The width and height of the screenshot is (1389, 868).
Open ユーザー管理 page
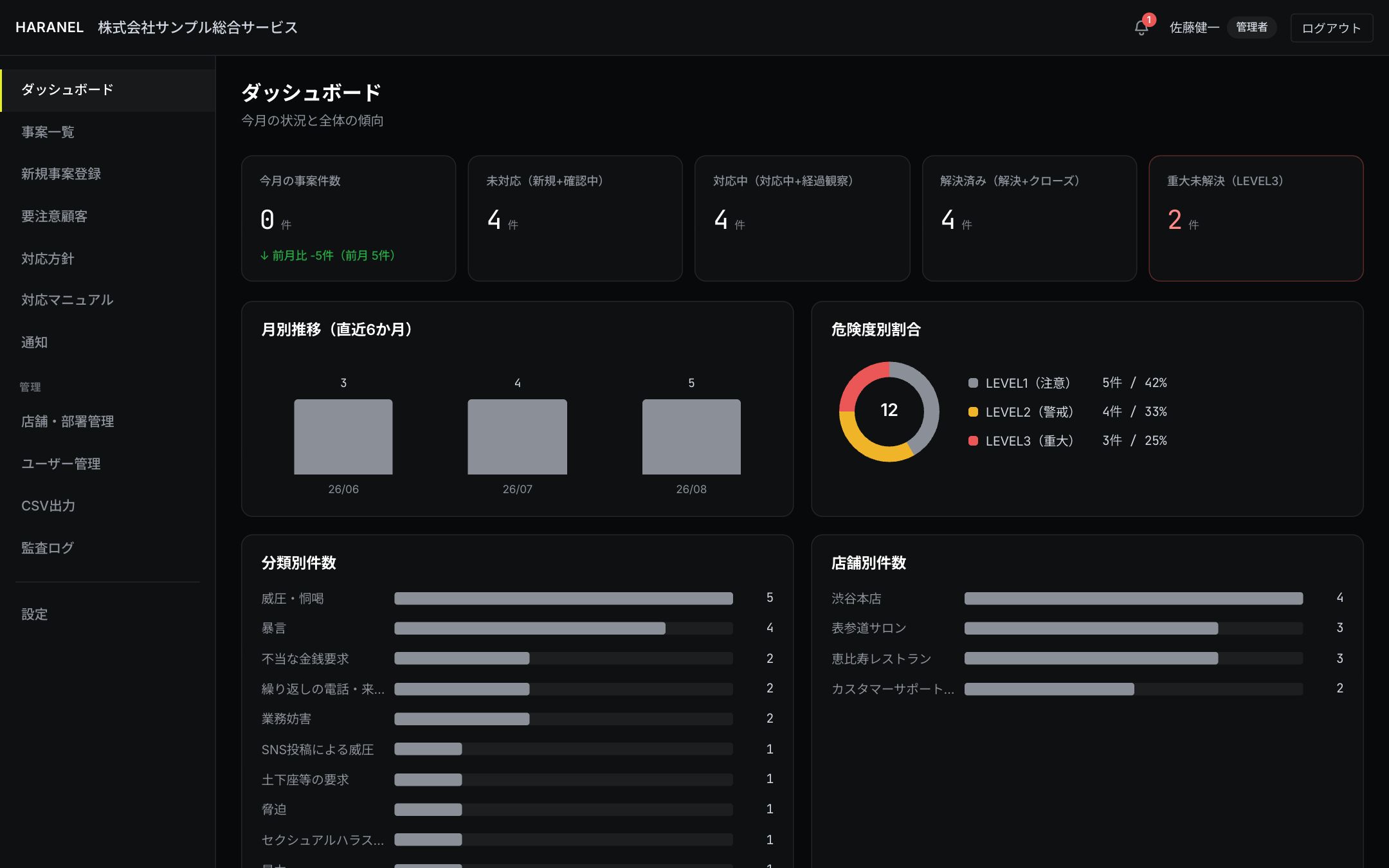click(x=108, y=464)
